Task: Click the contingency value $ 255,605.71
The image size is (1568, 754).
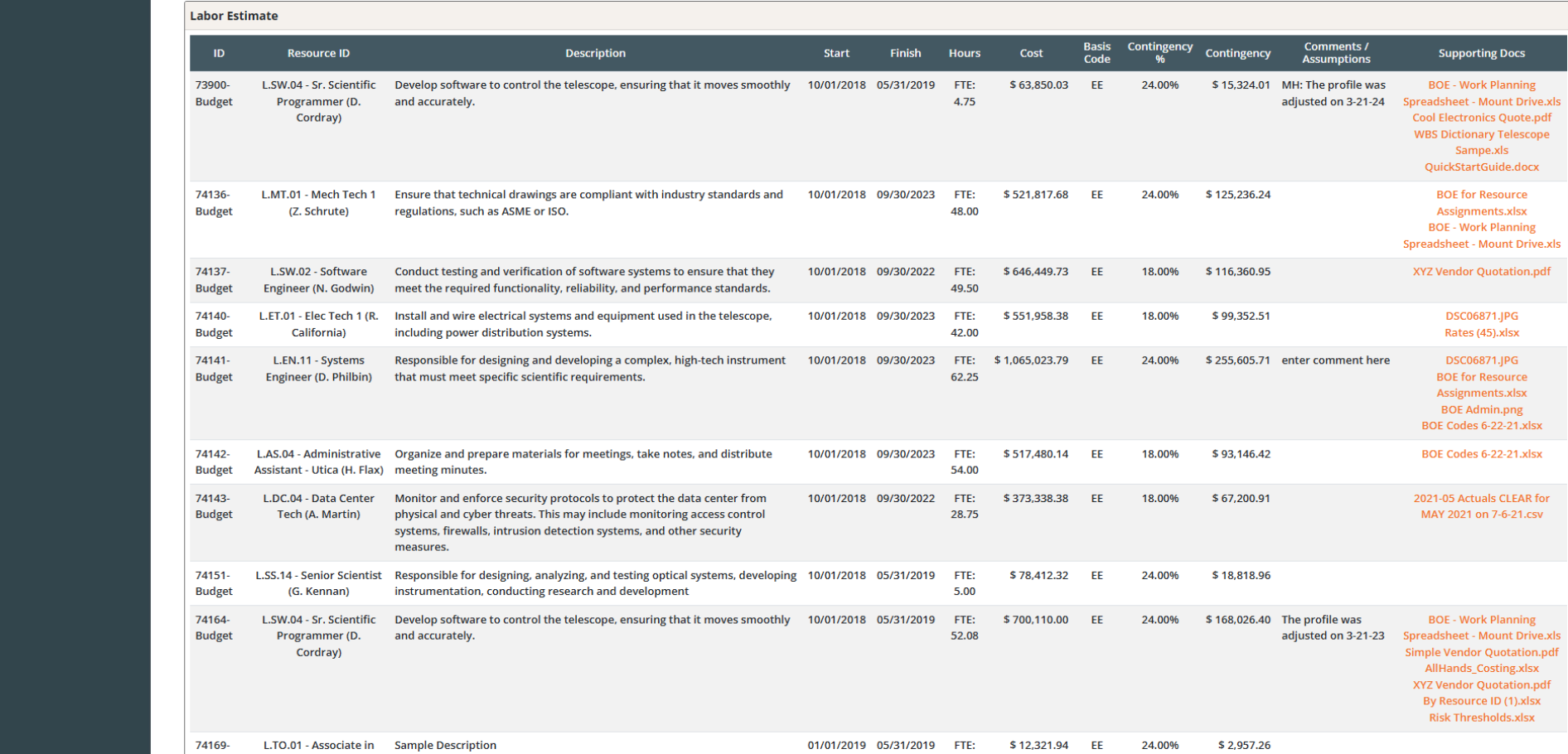Action: tap(1237, 360)
